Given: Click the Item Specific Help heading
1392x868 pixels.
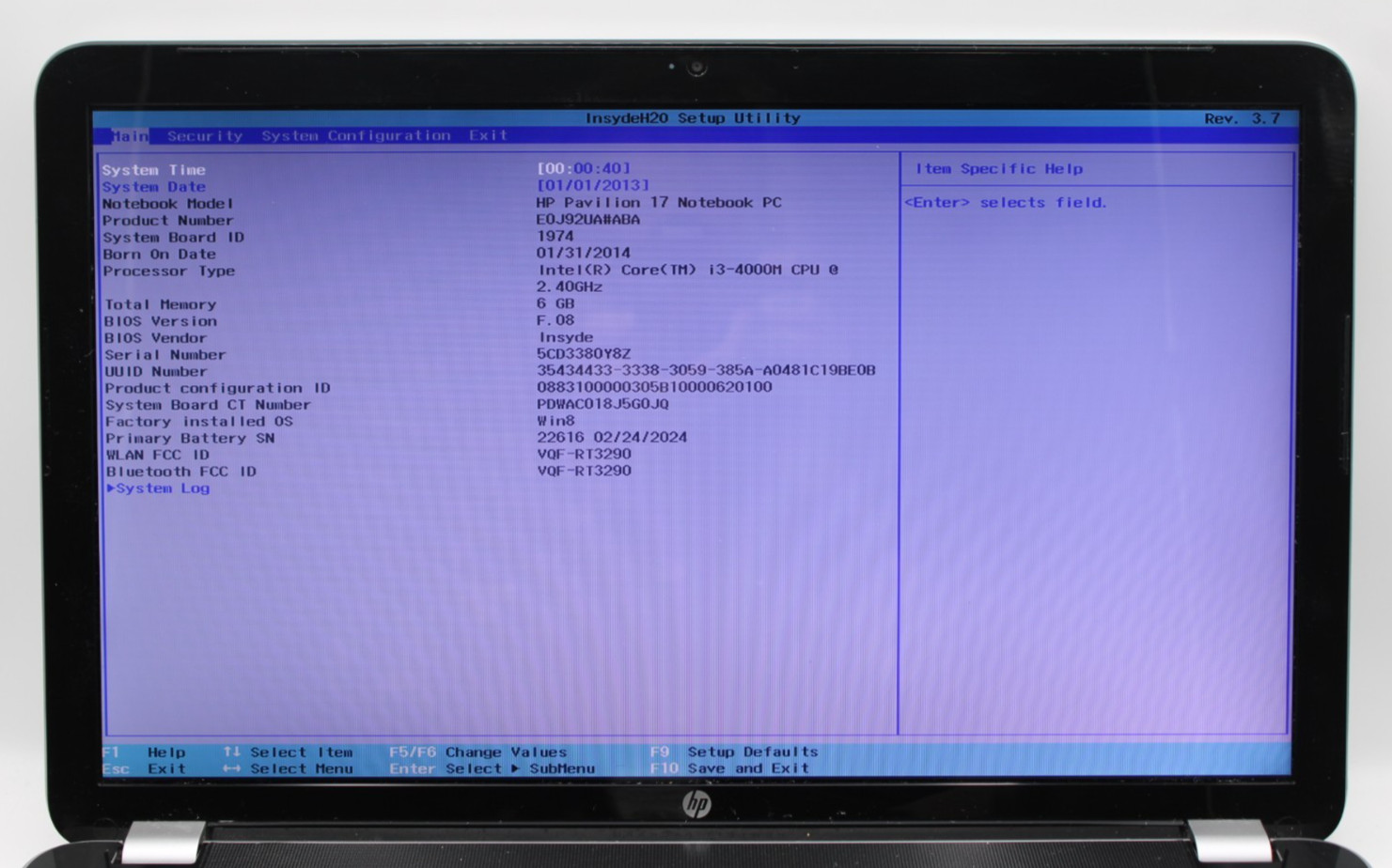Looking at the screenshot, I should click(x=999, y=169).
